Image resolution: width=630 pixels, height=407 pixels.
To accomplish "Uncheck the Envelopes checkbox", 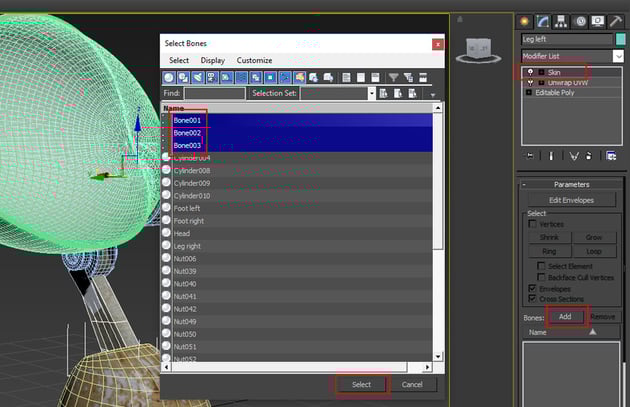I will pyautogui.click(x=532, y=288).
